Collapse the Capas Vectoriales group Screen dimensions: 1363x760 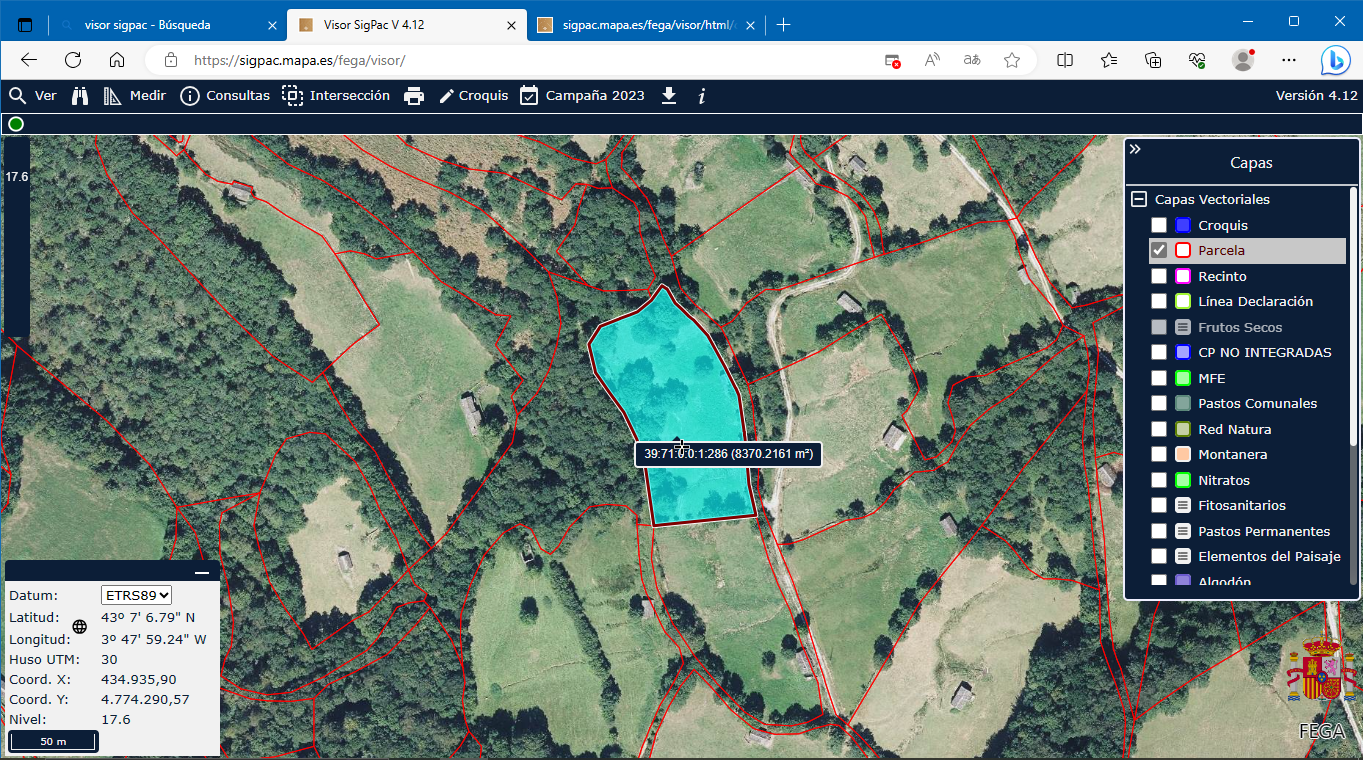point(1138,199)
